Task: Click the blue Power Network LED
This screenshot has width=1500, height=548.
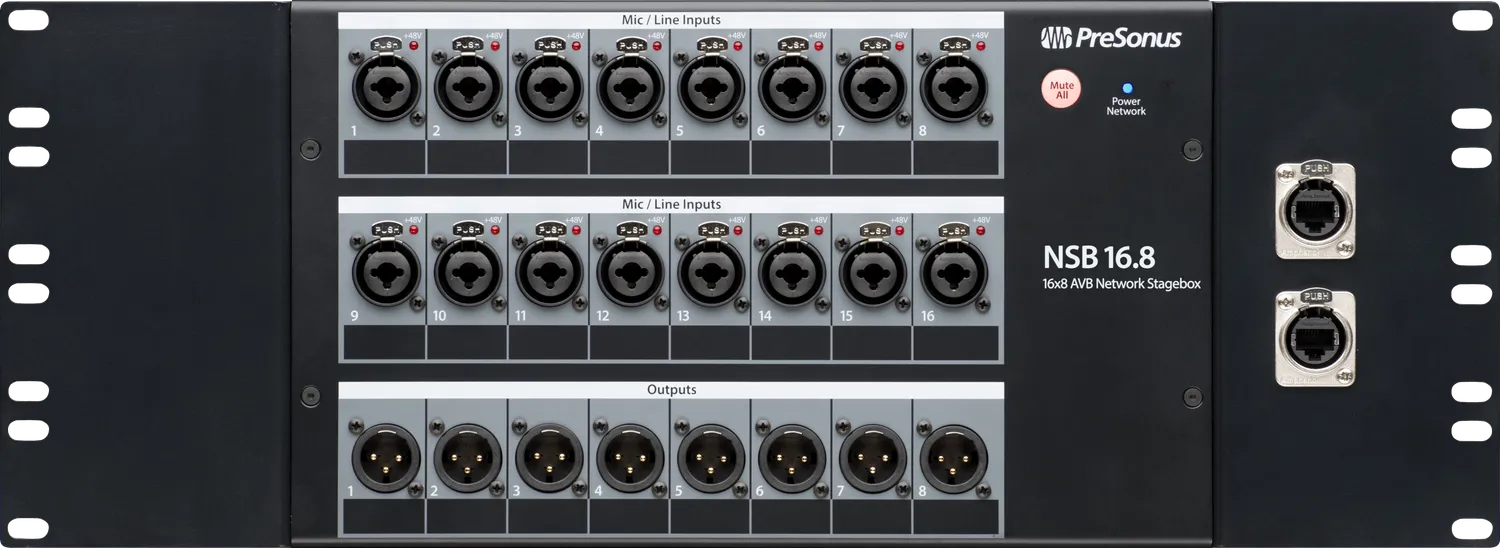Action: (x=1127, y=88)
